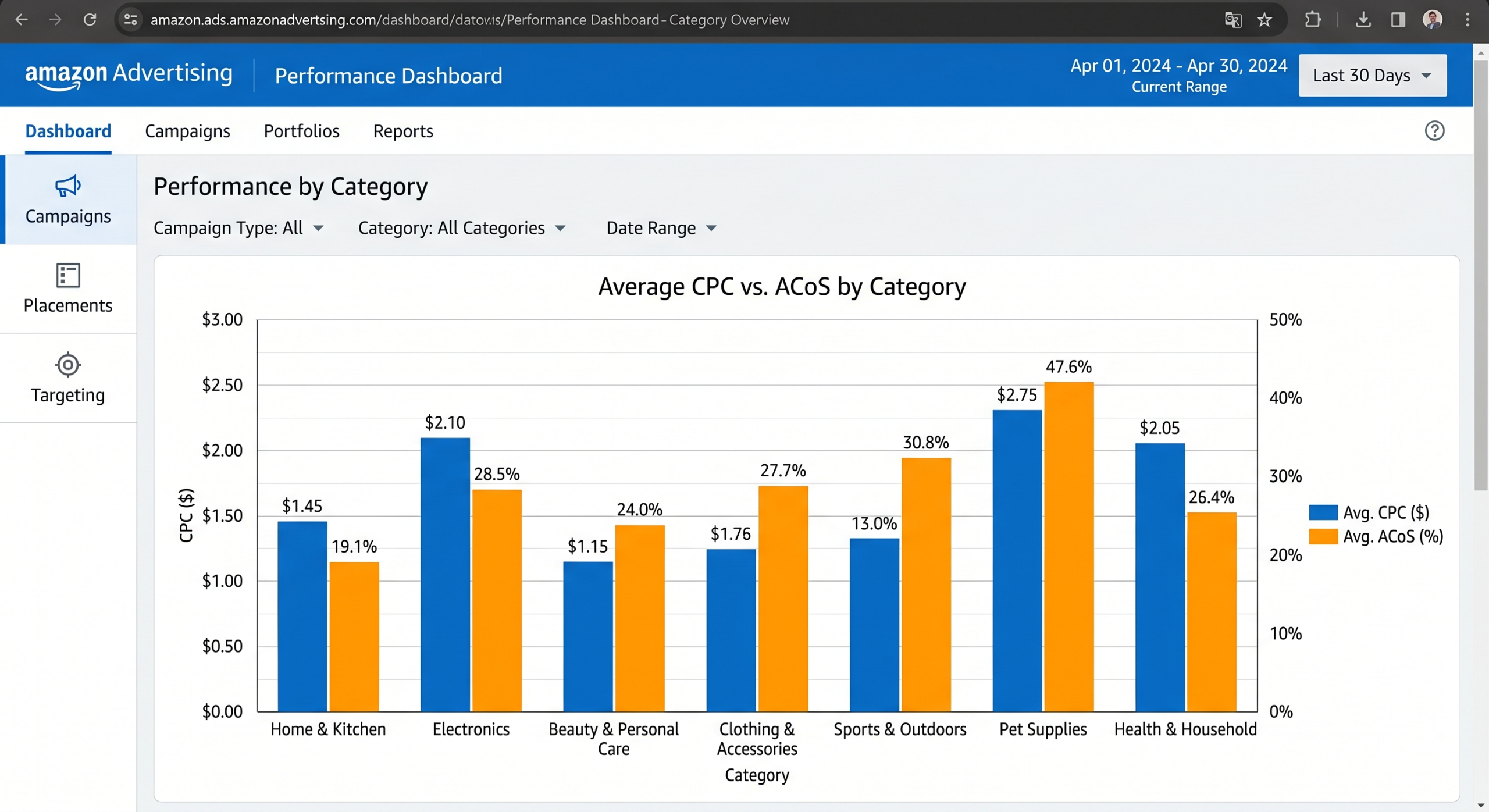Screen dimensions: 1489x812
Task: Click the browser back arrow
Action: [x=22, y=19]
